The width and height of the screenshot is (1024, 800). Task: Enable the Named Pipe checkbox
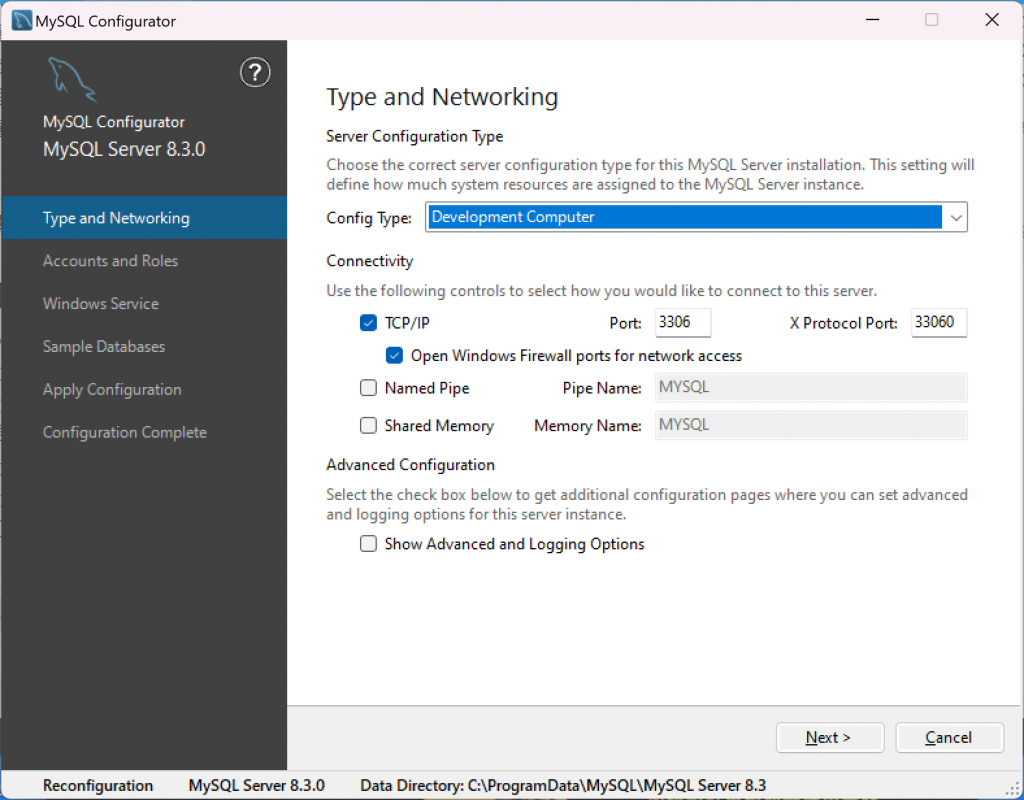click(x=368, y=388)
